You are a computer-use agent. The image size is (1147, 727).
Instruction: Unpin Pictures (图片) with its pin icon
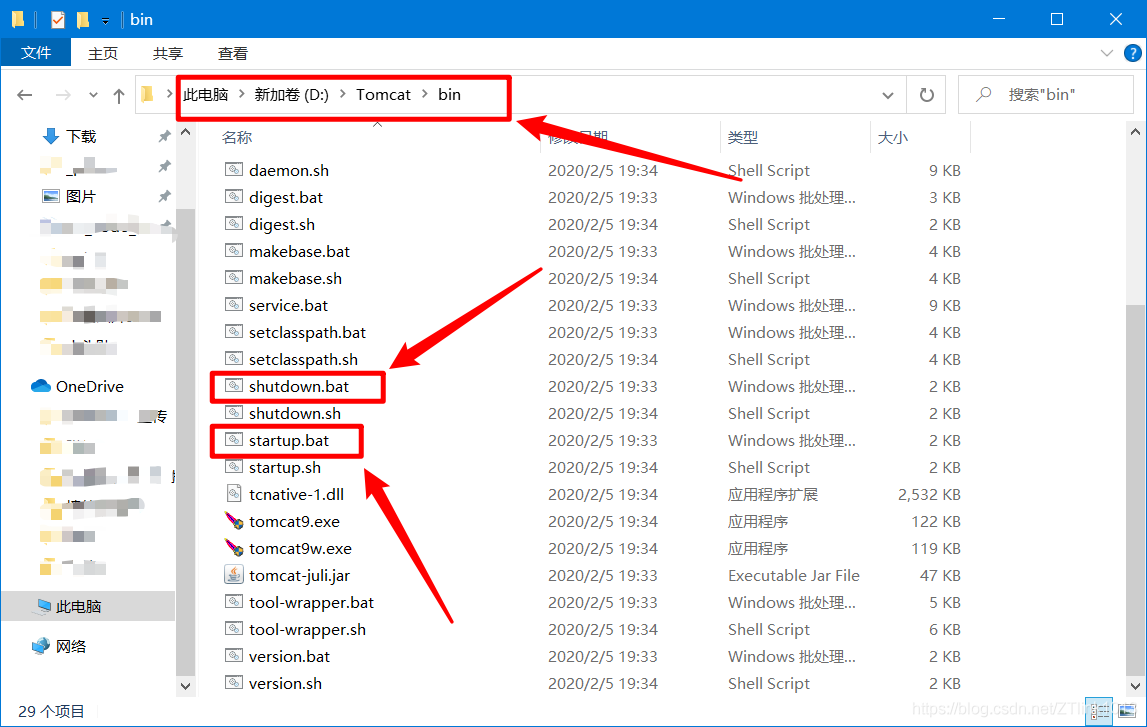tap(164, 196)
